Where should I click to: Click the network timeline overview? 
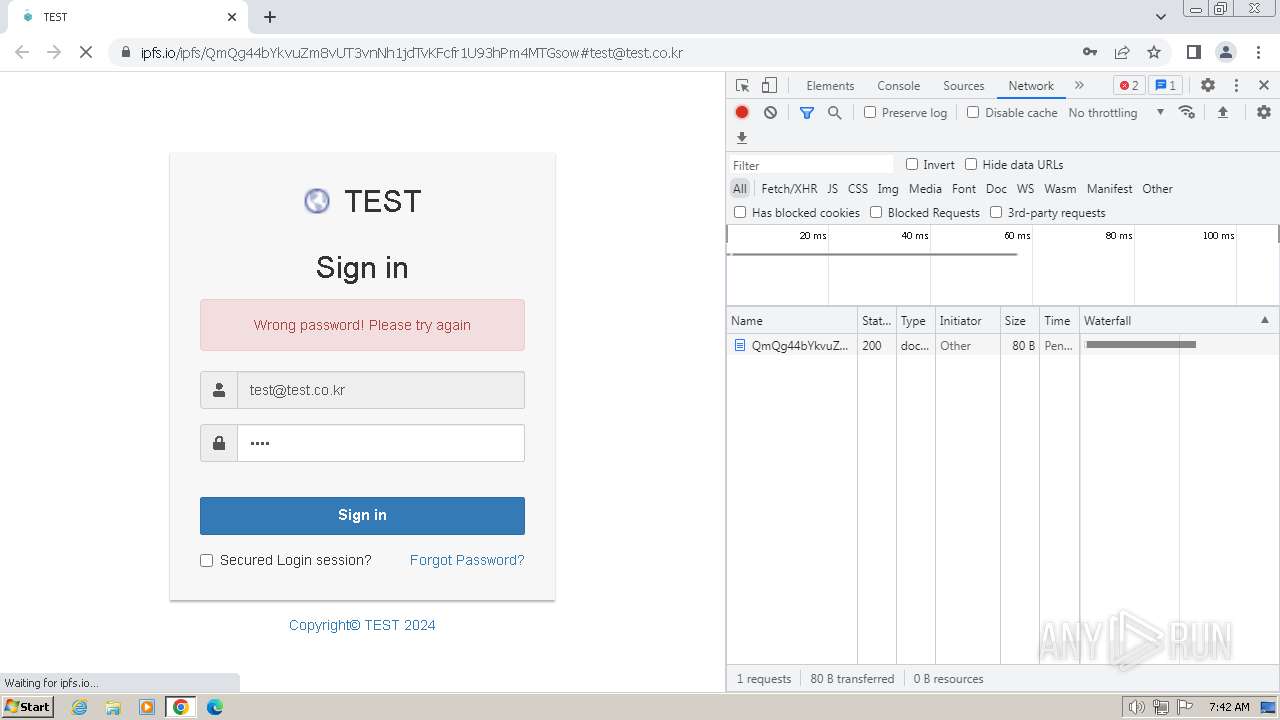[1003, 265]
